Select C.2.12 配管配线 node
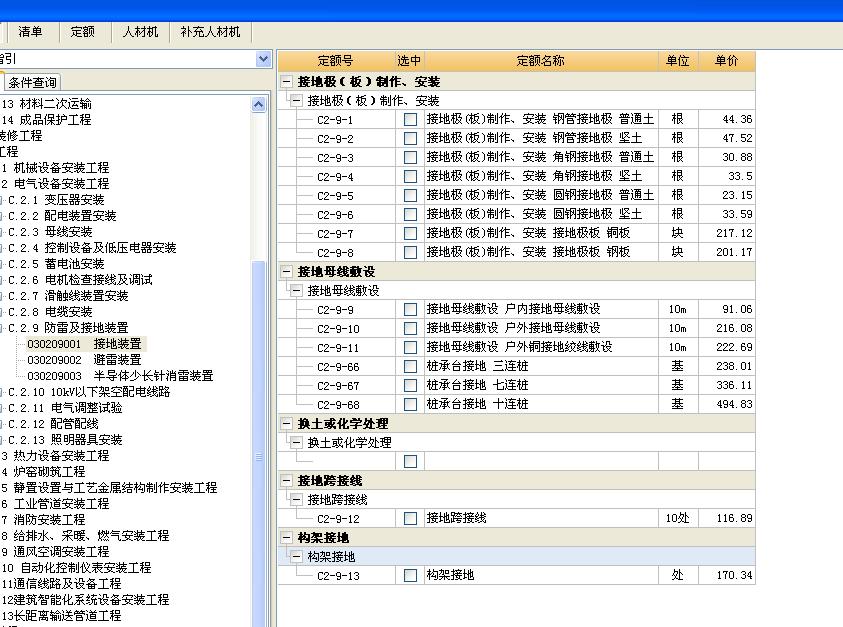Screen dimensions: 843x627 (53, 424)
